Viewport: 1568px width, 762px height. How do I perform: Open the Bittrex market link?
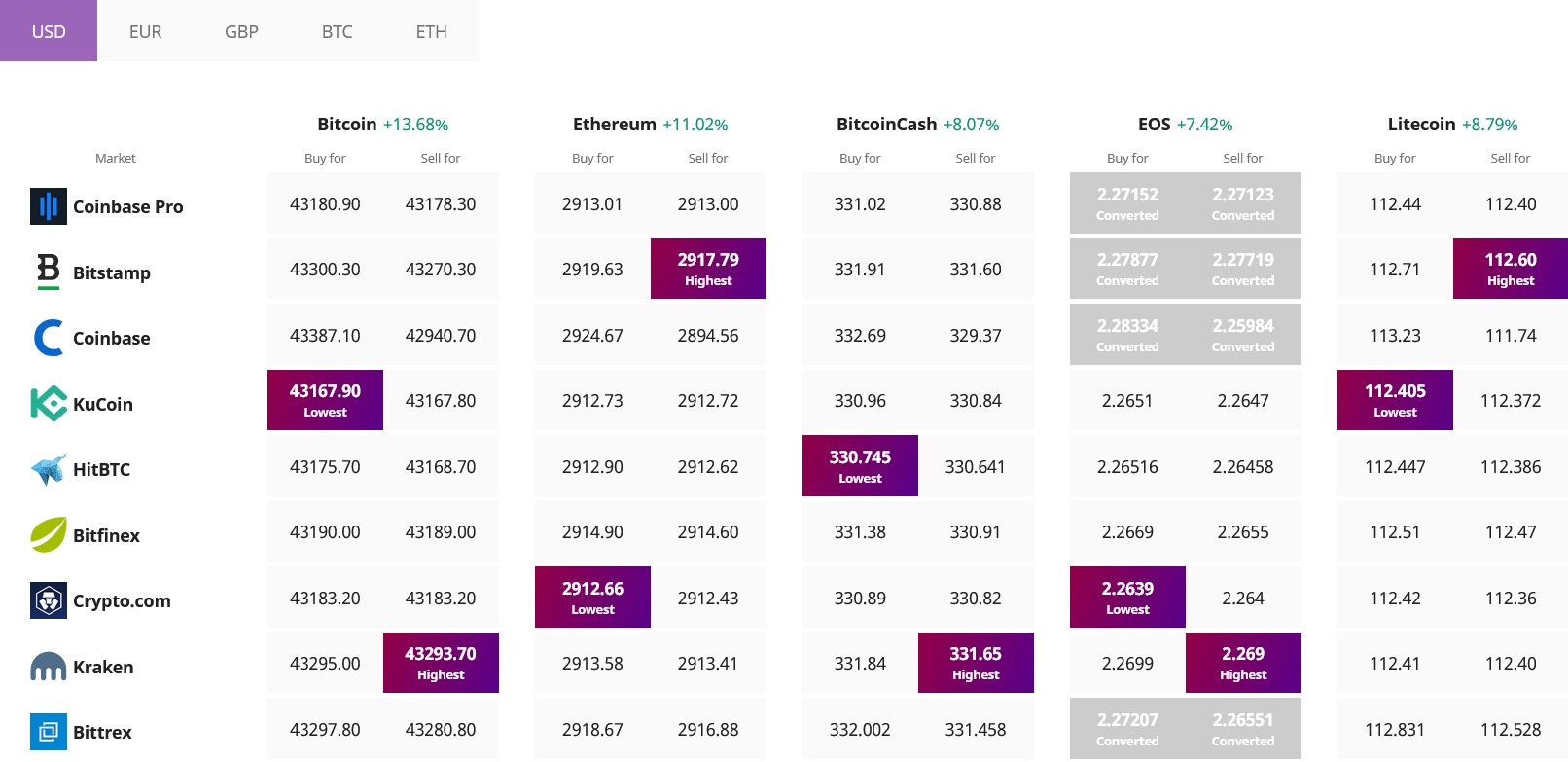point(102,732)
